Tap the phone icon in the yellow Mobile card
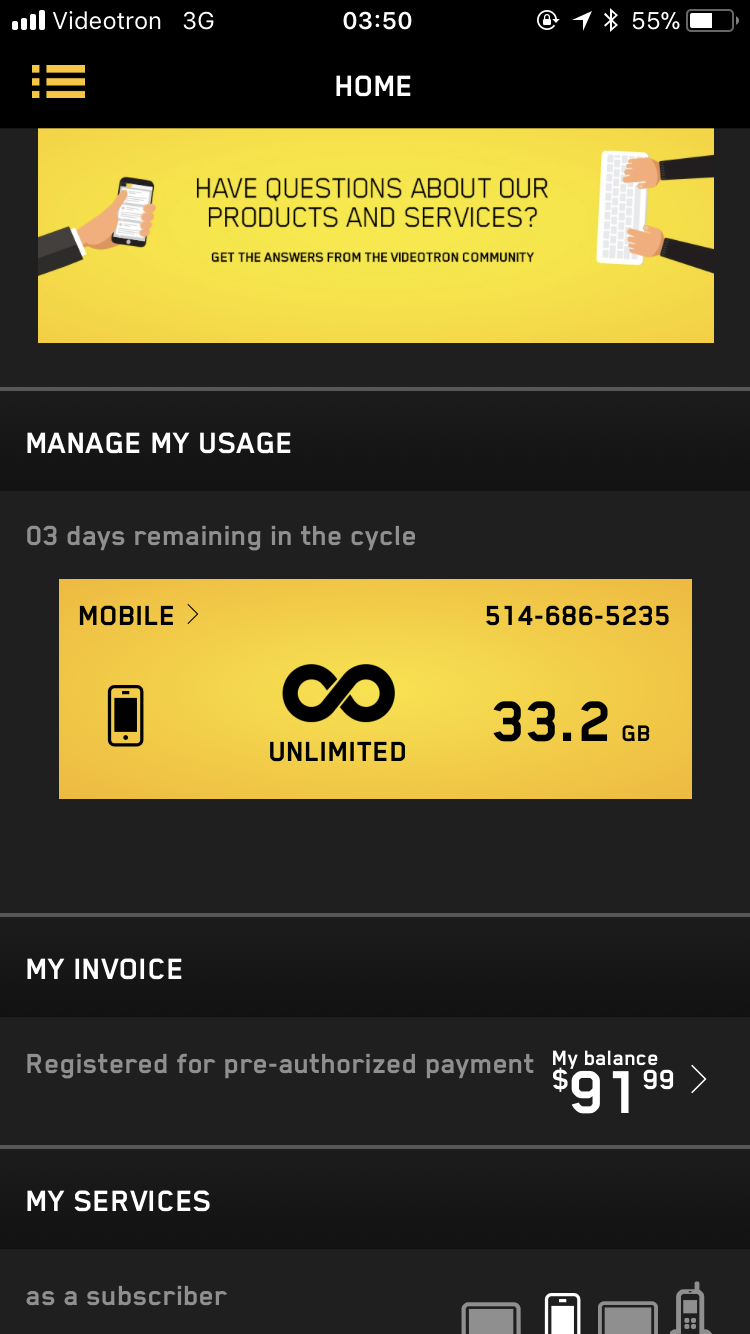The width and height of the screenshot is (750, 1334). point(126,715)
